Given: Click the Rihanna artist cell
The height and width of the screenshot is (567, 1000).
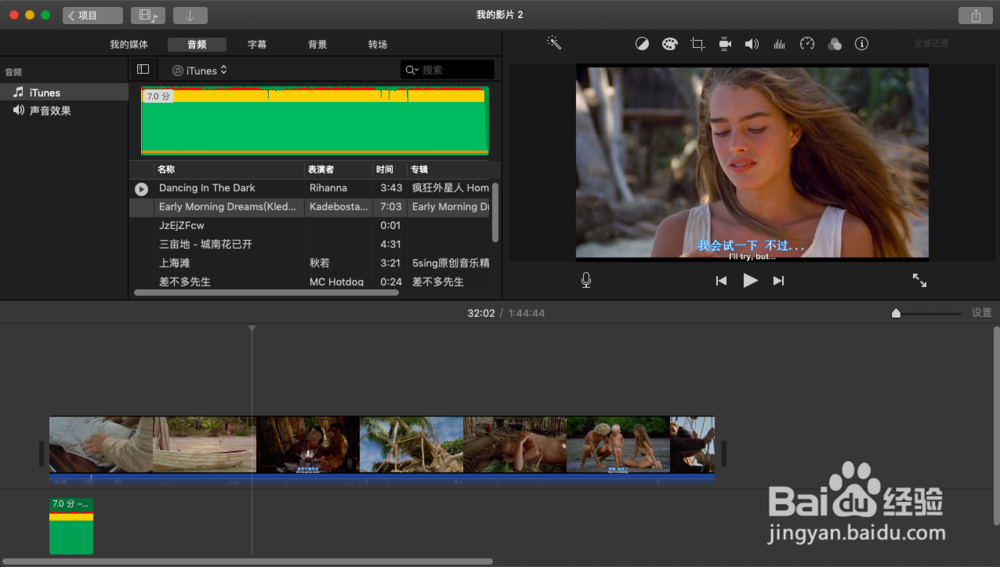Looking at the screenshot, I should point(328,188).
